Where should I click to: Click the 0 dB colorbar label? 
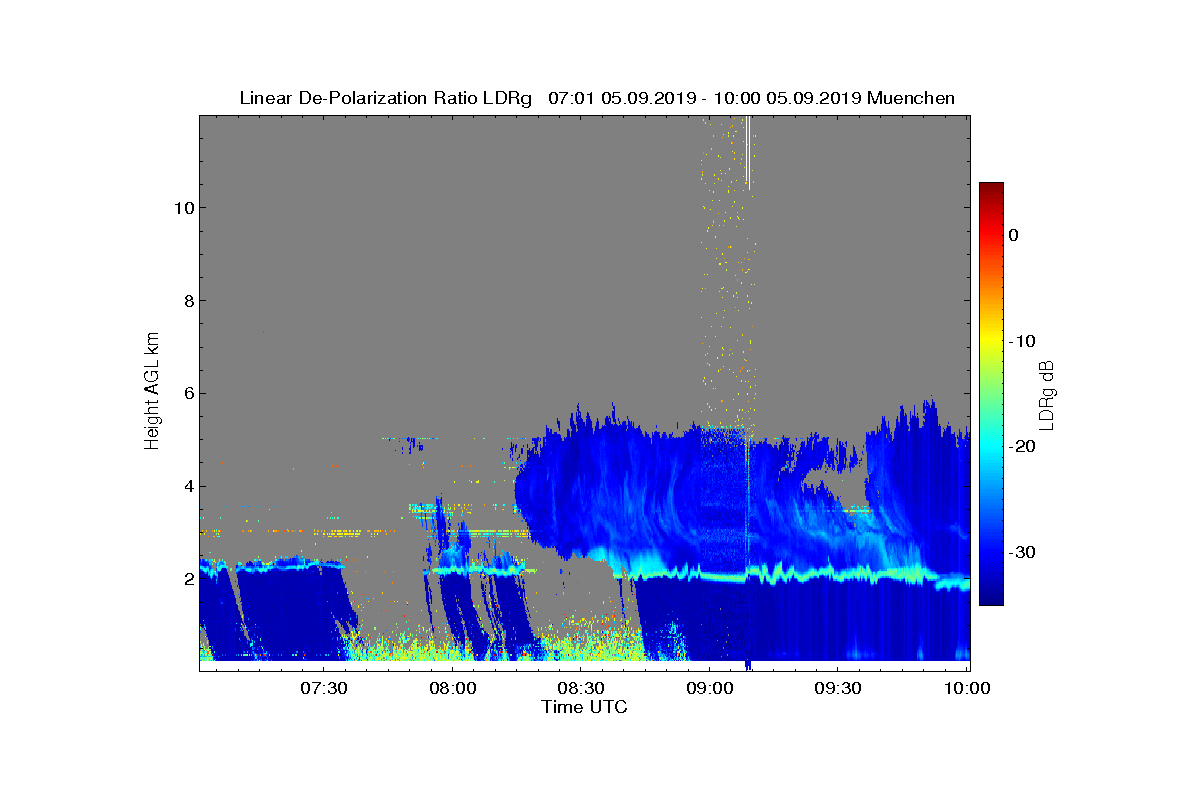[x=1013, y=235]
